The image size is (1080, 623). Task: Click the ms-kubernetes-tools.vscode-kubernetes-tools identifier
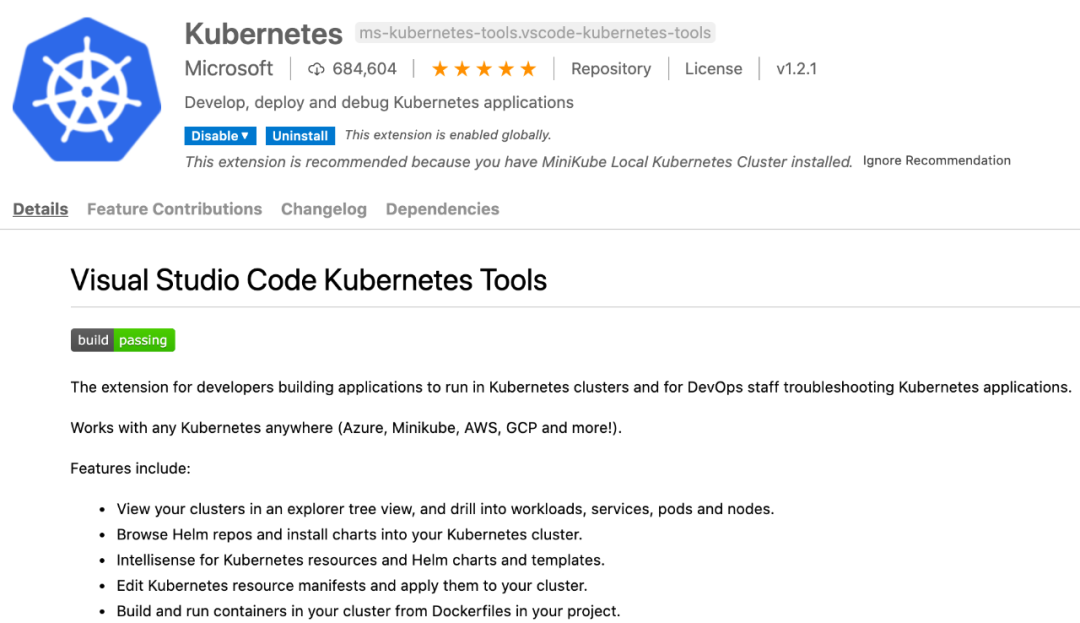click(535, 32)
